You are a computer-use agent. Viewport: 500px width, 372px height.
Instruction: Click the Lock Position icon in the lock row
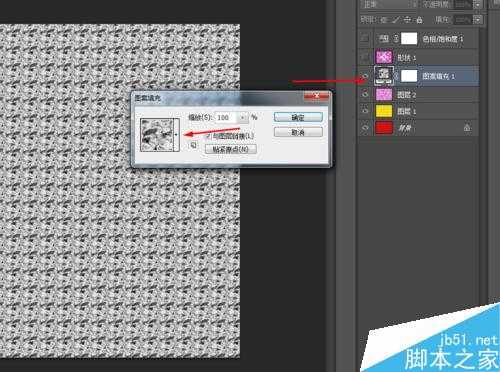pyautogui.click(x=407, y=20)
